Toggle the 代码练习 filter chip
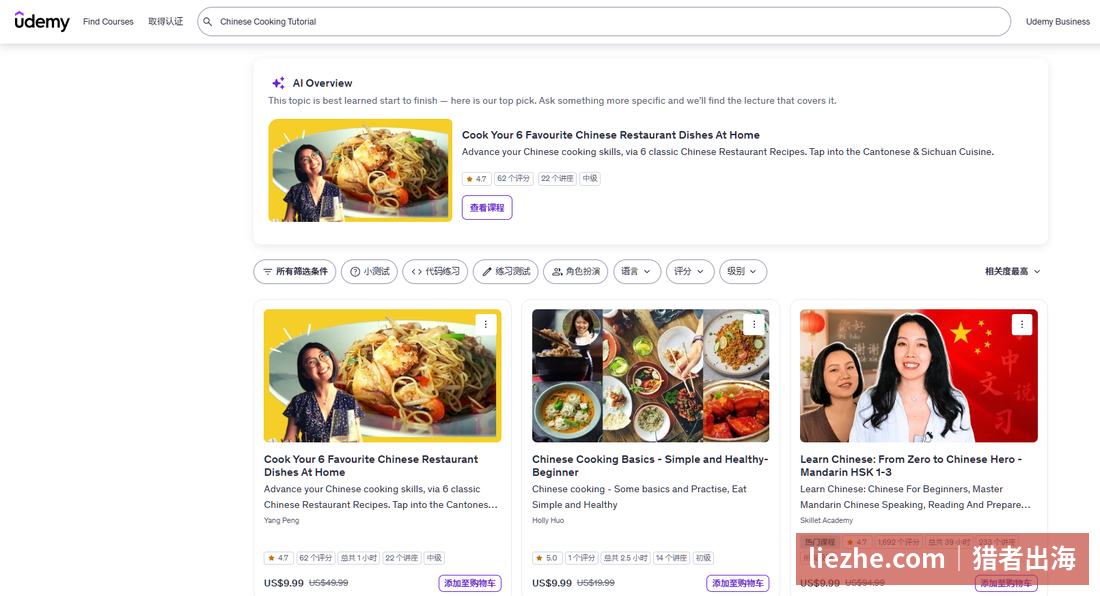 pos(435,271)
